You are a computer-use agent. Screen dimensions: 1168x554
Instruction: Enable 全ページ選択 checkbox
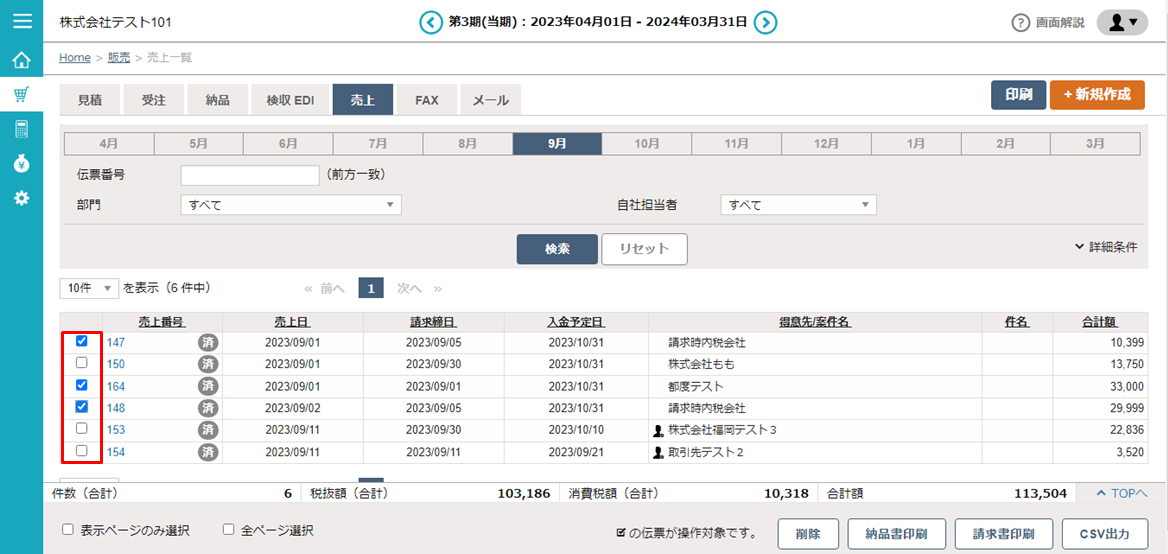coord(228,530)
